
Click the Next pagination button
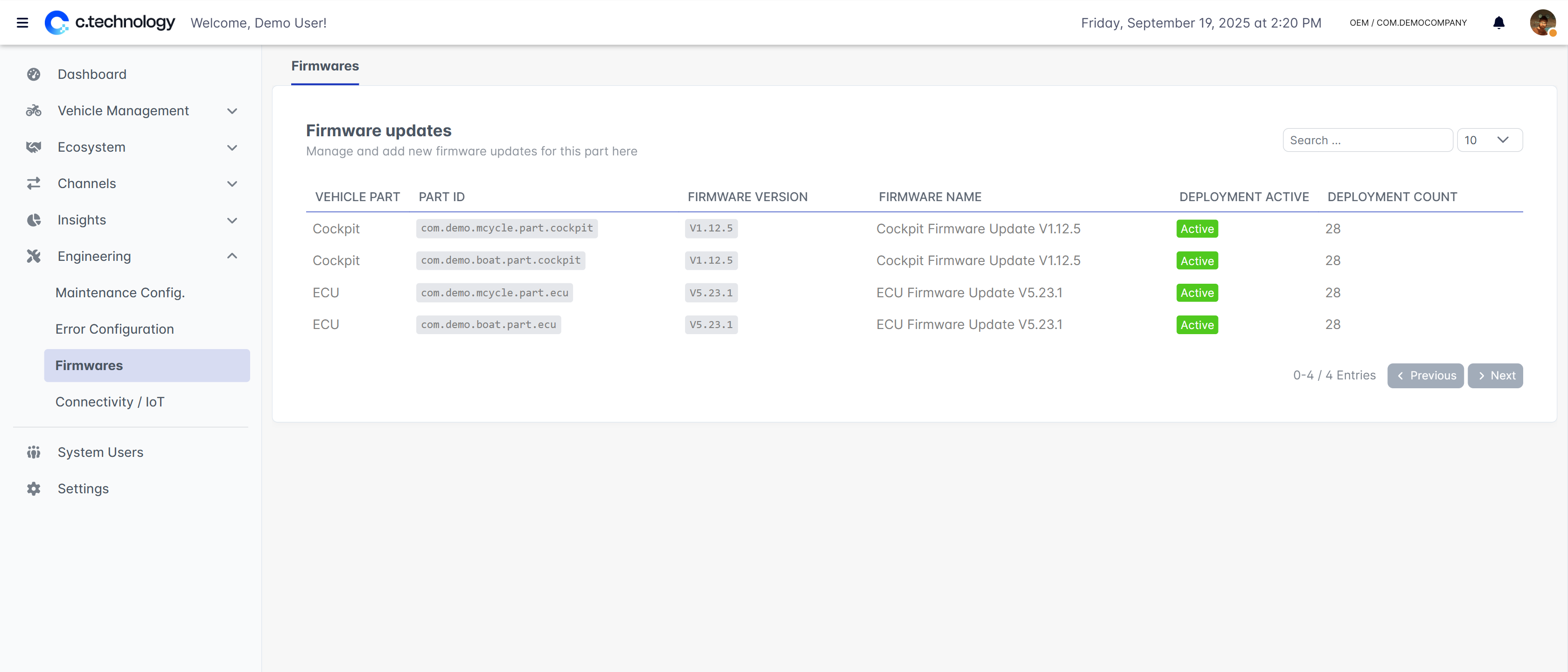tap(1495, 376)
